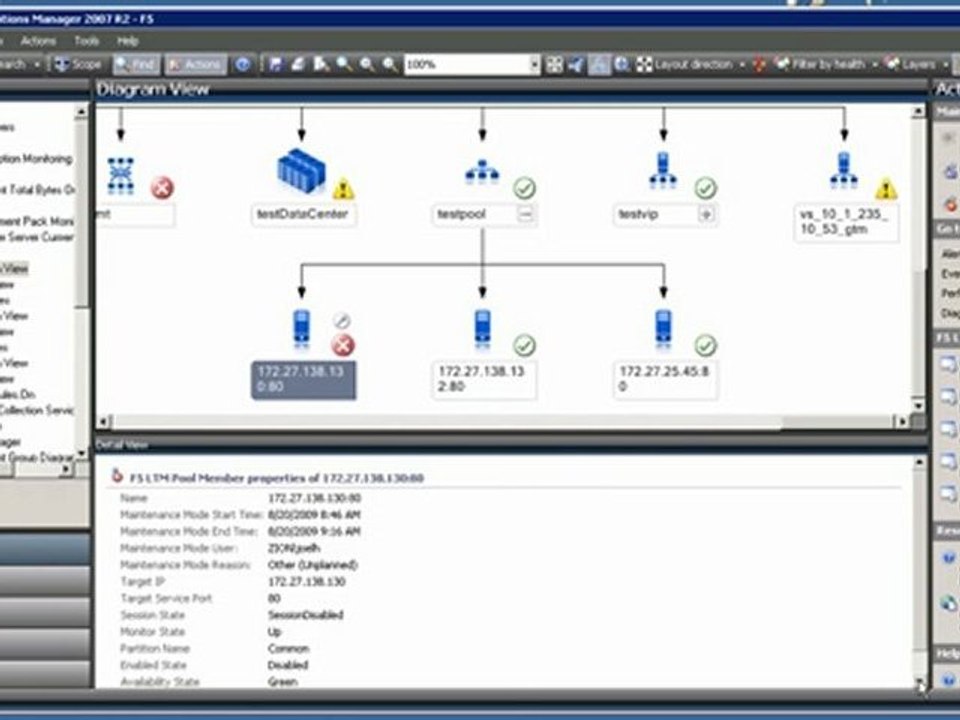Open the Scope toolbar button

pos(77,64)
